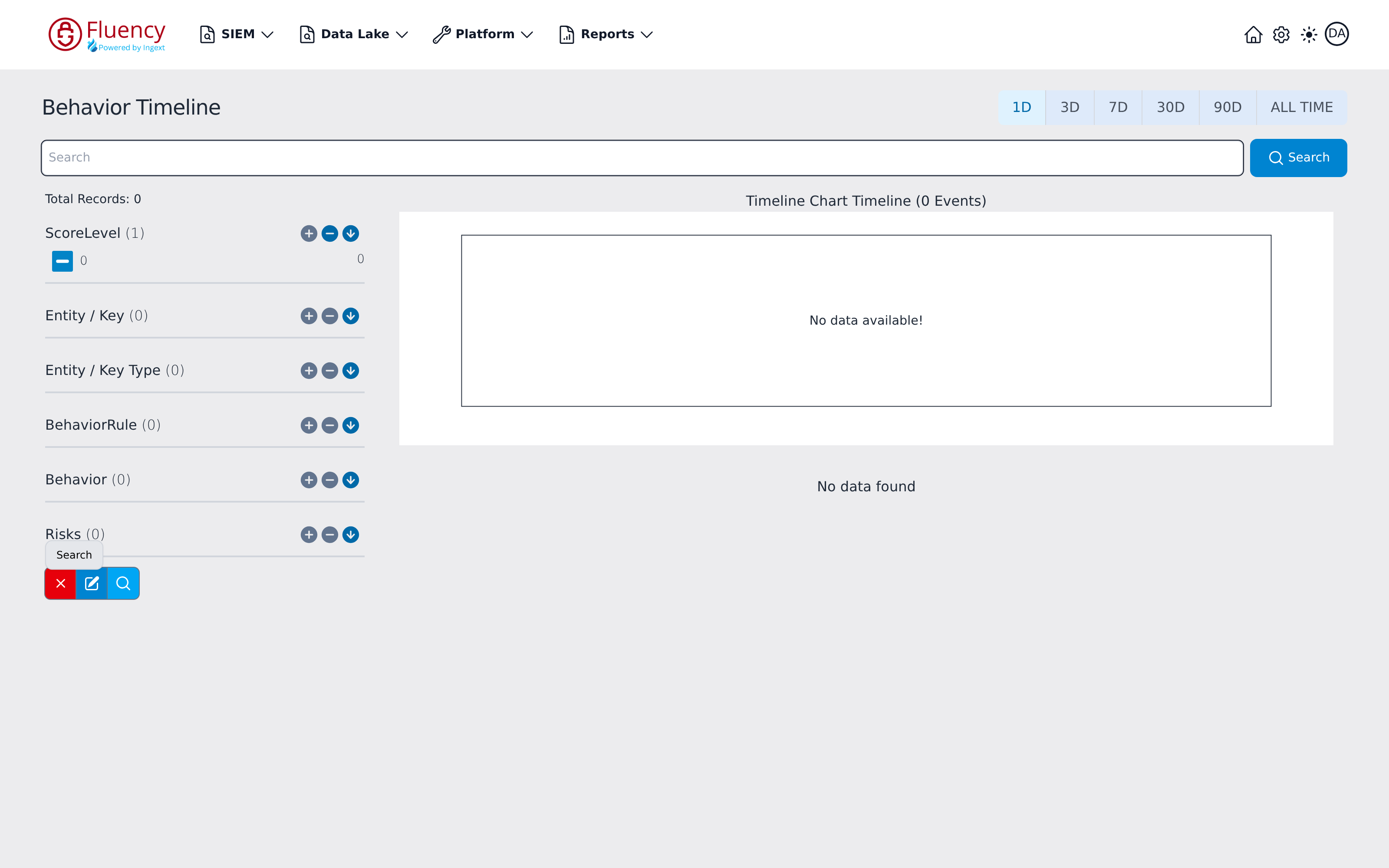Toggle light/dark theme sun icon

(1309, 34)
